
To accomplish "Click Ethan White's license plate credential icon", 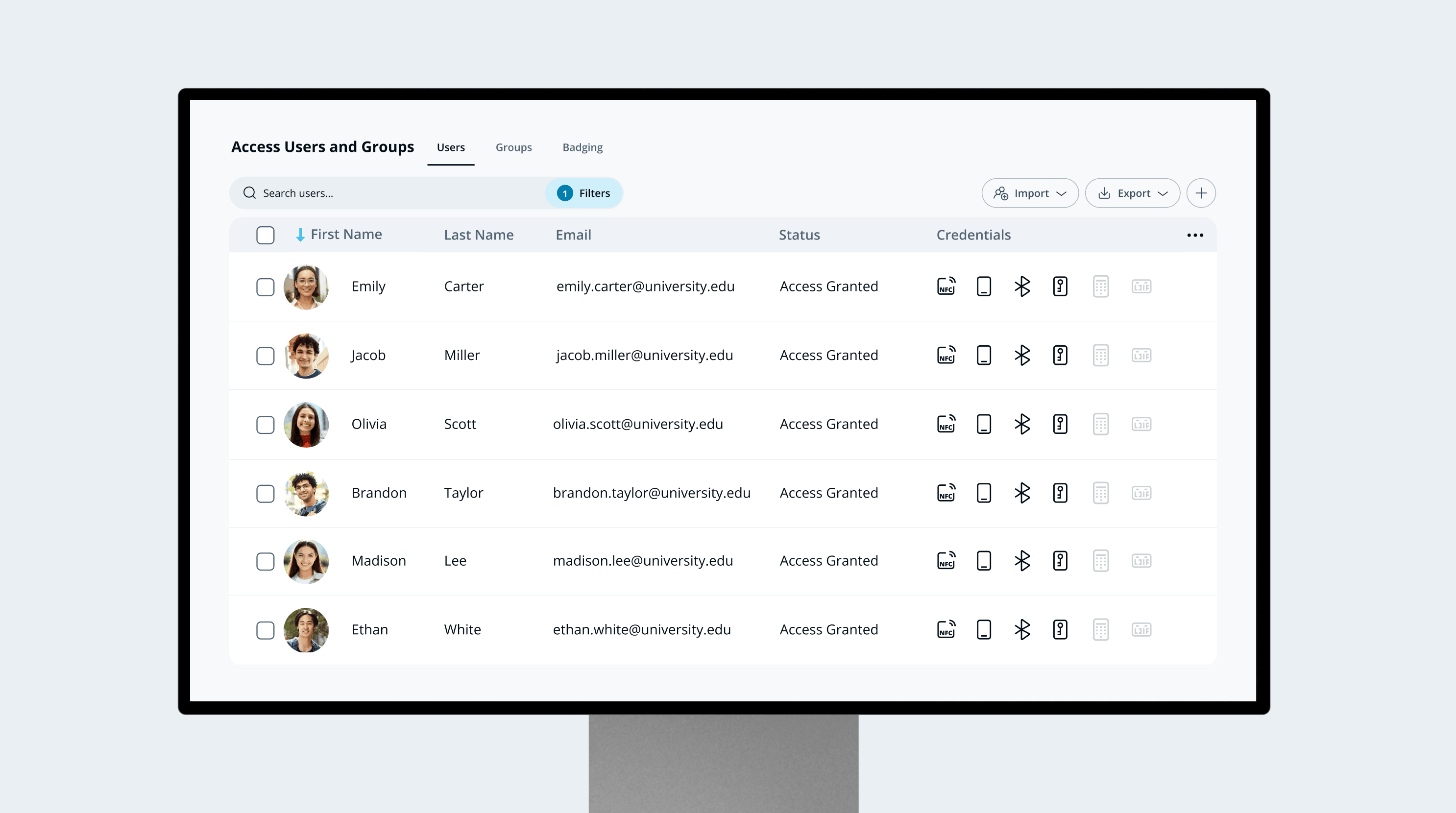I will [1141, 630].
